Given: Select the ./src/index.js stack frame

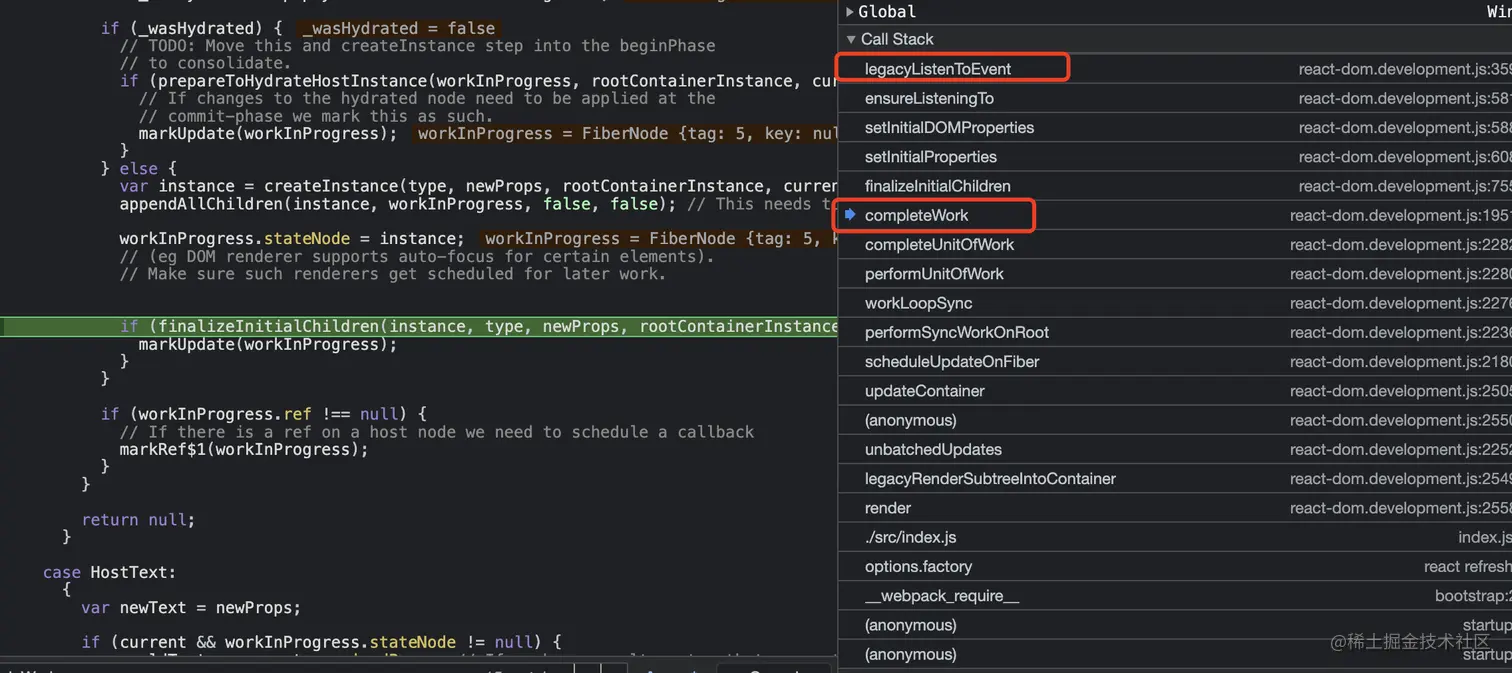Looking at the screenshot, I should [x=1174, y=537].
